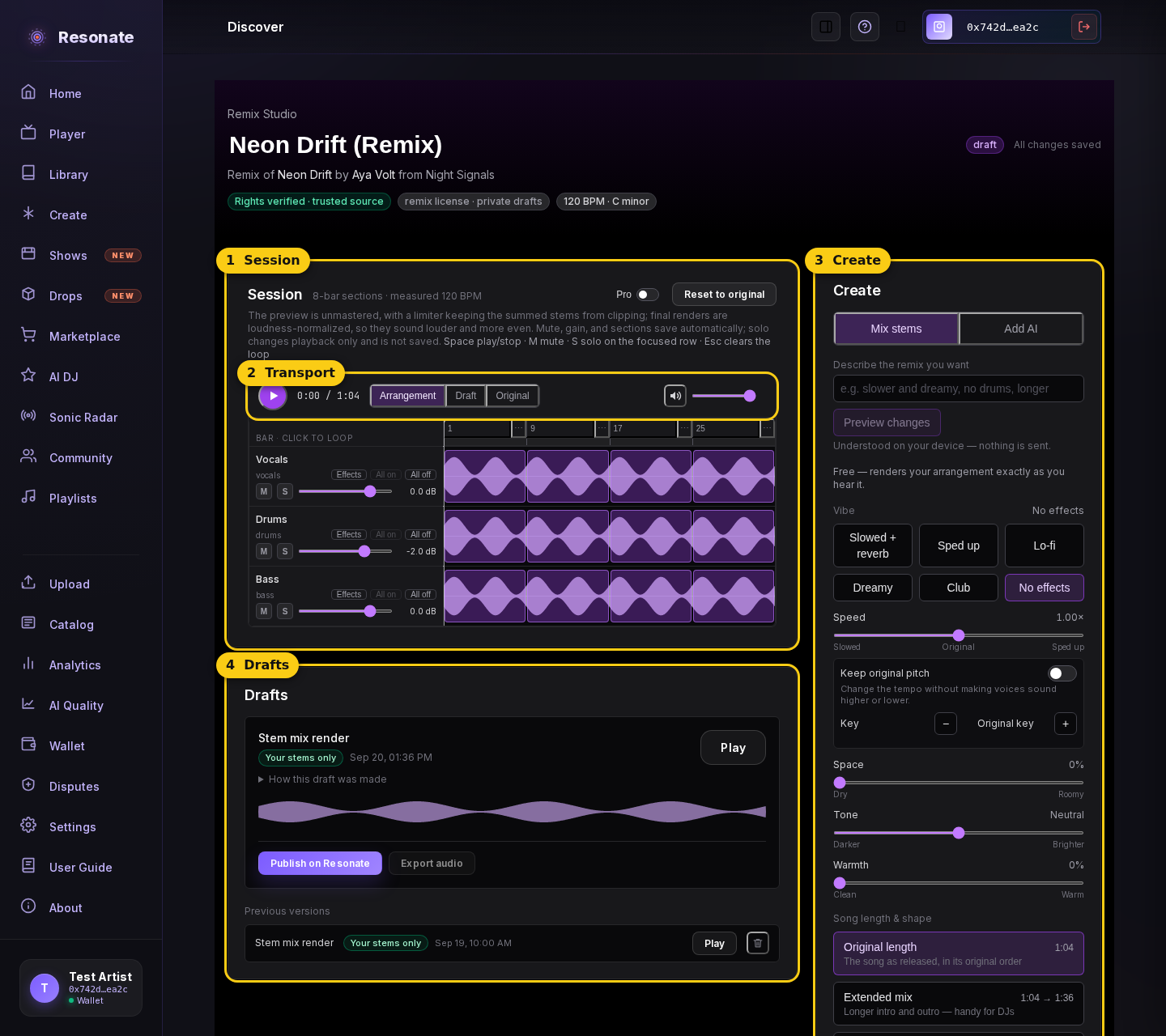
Task: Choose the Lo-fi vibe preset
Action: 1045,546
